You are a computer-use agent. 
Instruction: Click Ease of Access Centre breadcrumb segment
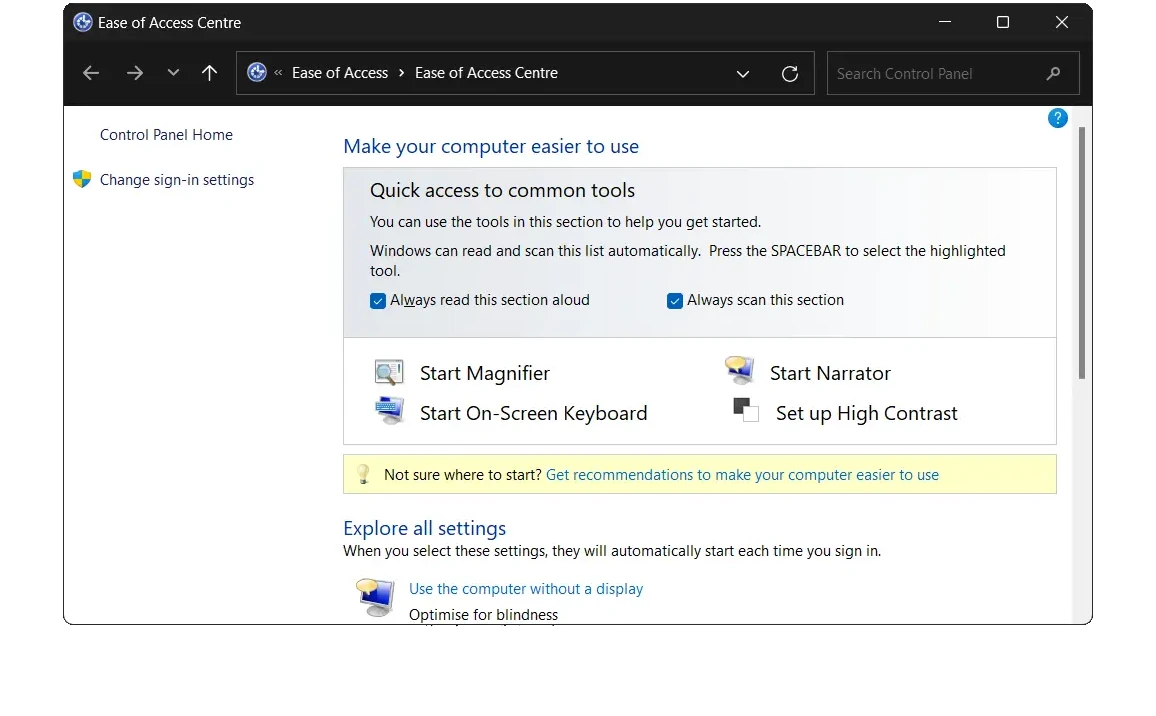pyautogui.click(x=487, y=73)
